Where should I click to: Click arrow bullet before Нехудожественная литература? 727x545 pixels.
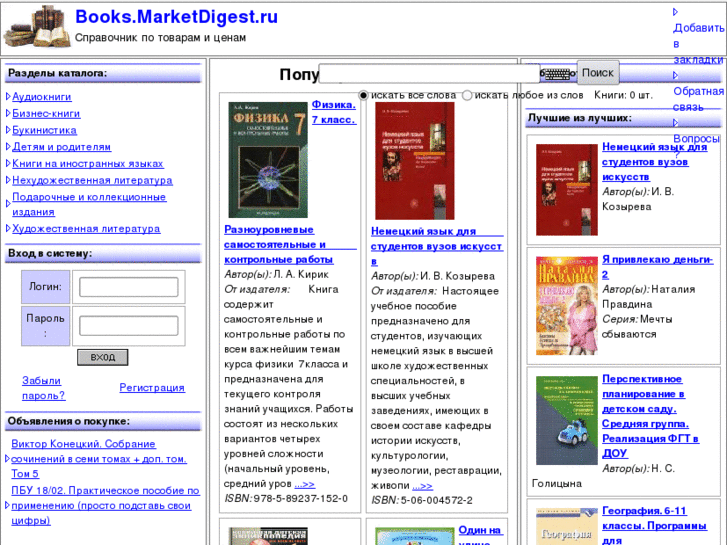click(x=8, y=180)
